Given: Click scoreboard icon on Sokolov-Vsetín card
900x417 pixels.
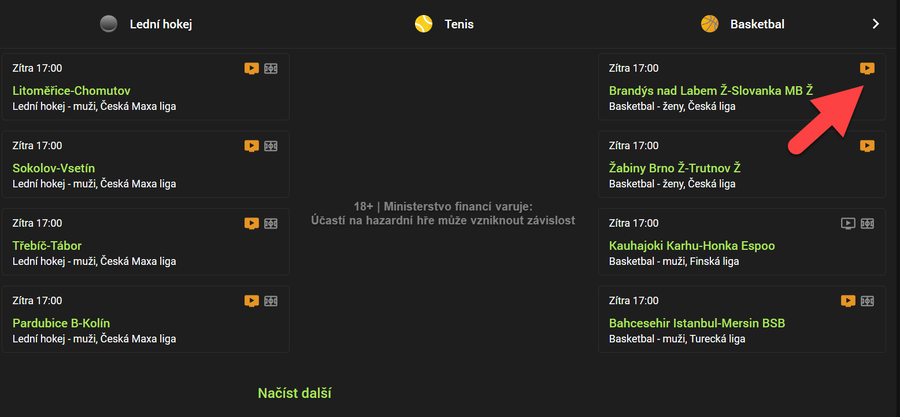Looking at the screenshot, I should tap(270, 146).
